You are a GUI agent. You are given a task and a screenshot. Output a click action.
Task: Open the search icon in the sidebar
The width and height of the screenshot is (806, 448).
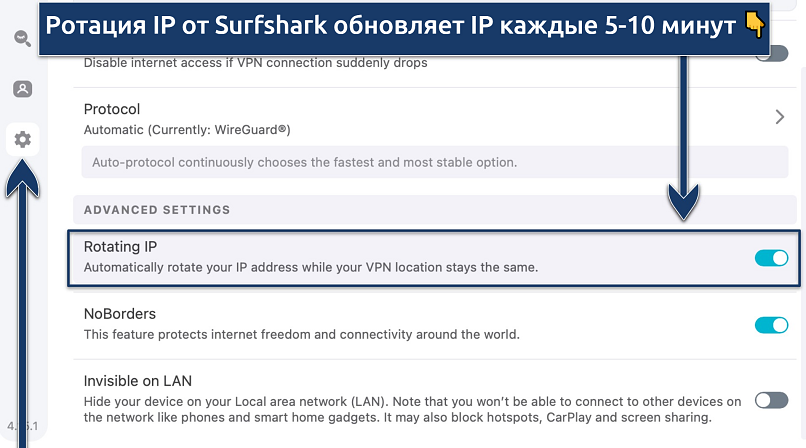pyautogui.click(x=22, y=39)
